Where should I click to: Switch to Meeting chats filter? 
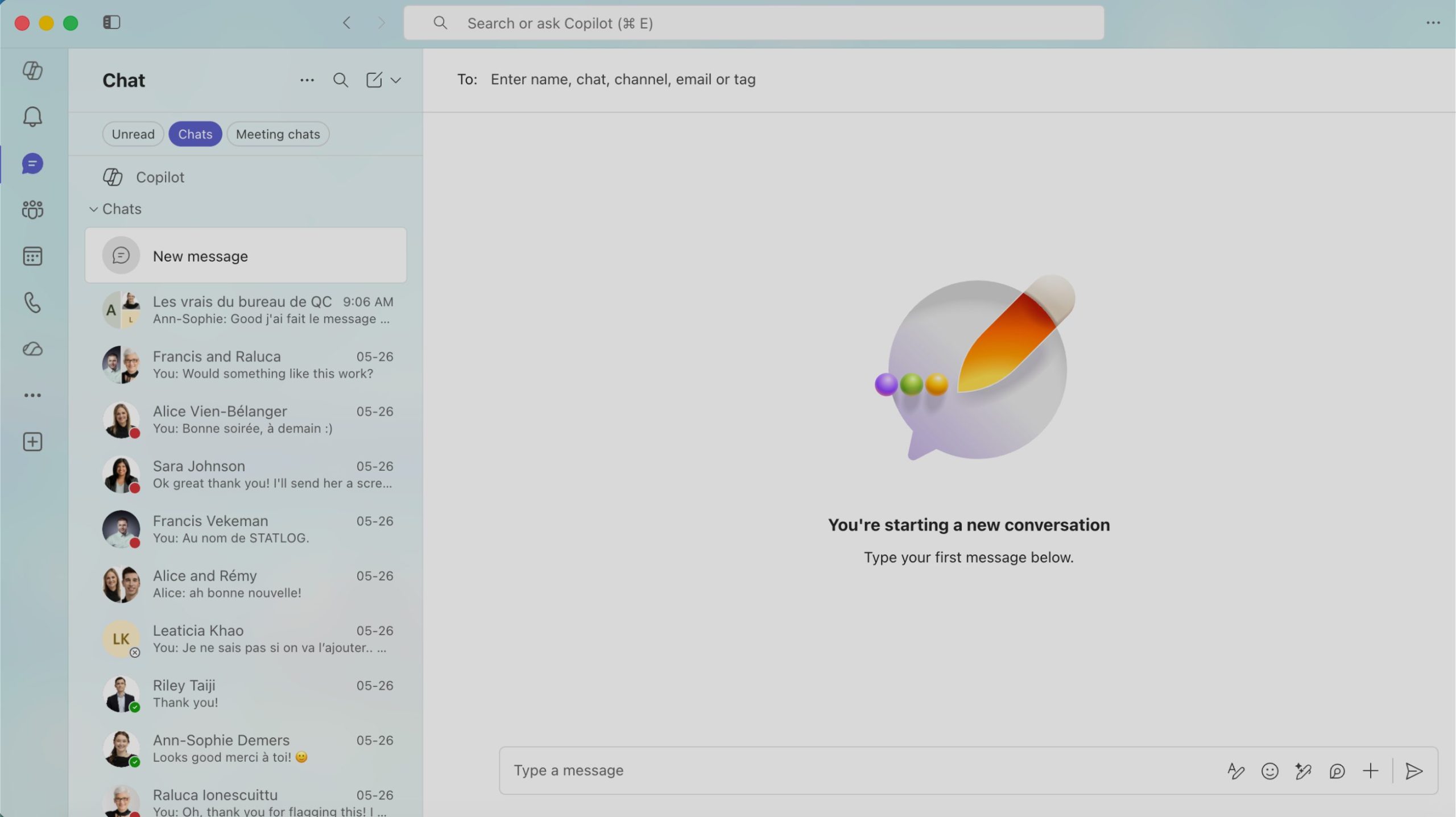[278, 134]
